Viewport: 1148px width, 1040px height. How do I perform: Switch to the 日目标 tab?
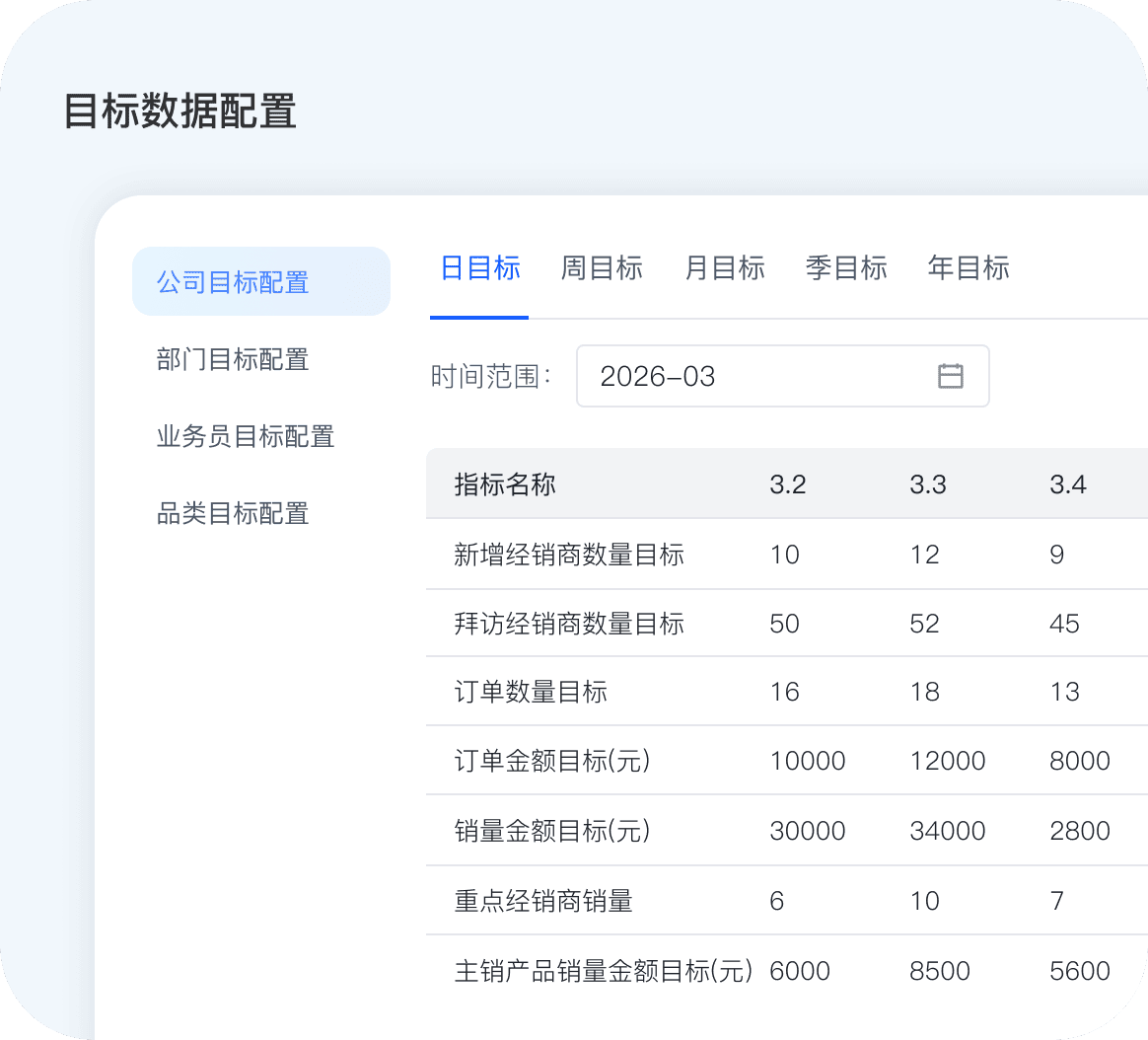tap(480, 268)
